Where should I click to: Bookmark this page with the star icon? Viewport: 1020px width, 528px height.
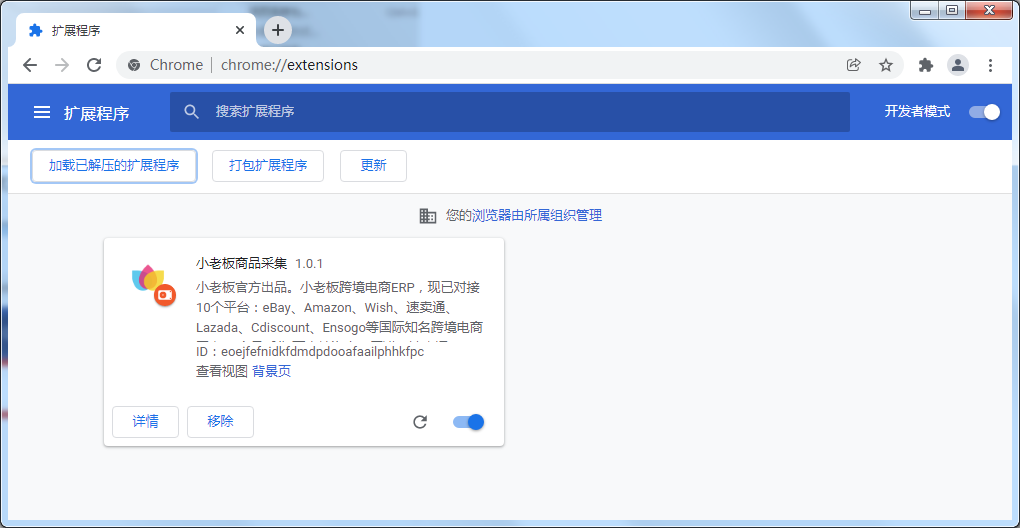click(885, 65)
